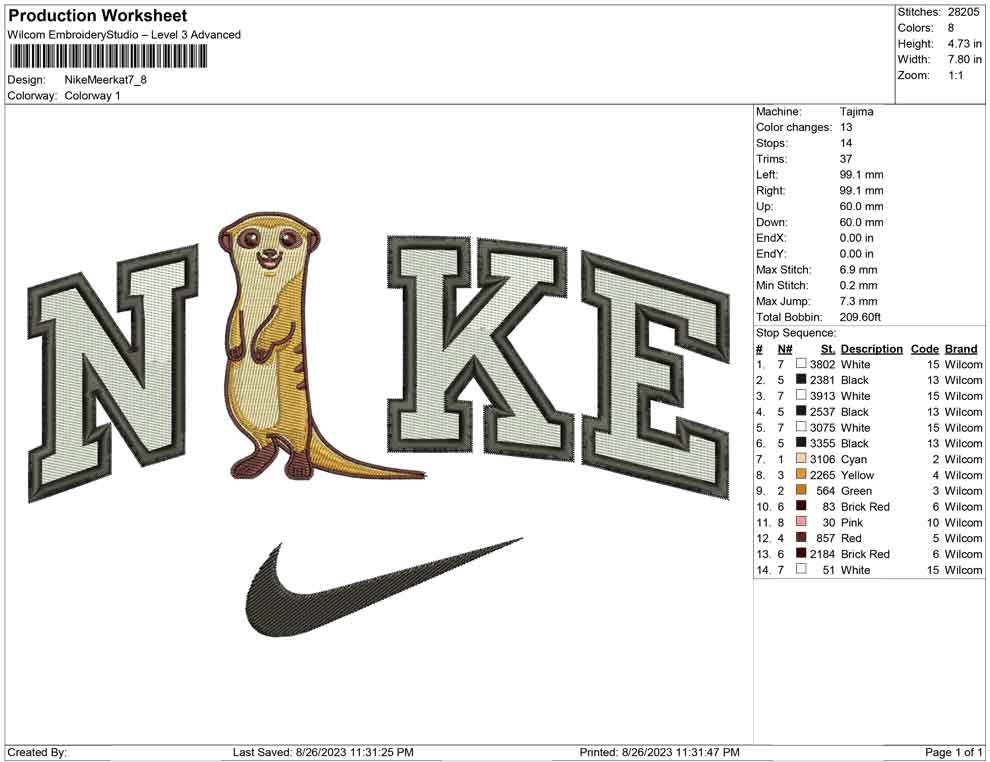Click the barcode under the worksheet title
This screenshot has height=762, width=990.
pyautogui.click(x=107, y=56)
